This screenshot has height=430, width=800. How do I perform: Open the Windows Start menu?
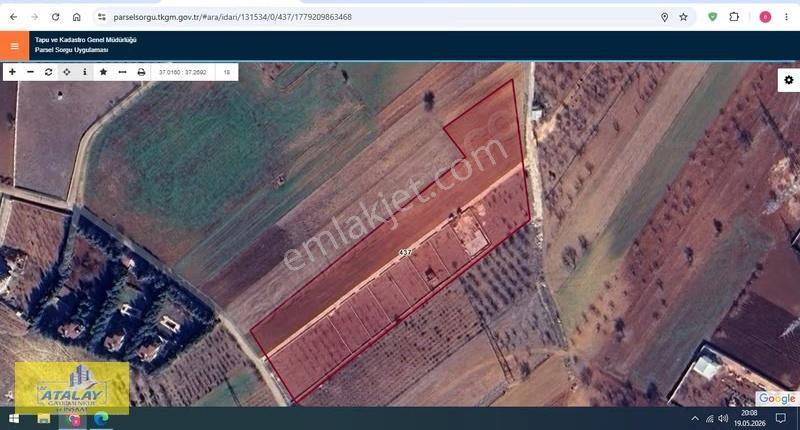[x=14, y=419]
